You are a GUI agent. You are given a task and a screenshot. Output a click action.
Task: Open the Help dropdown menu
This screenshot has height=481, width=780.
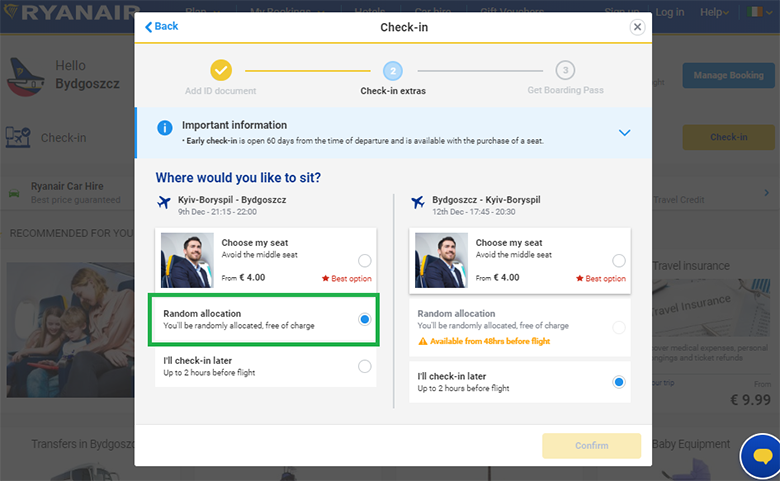click(715, 12)
